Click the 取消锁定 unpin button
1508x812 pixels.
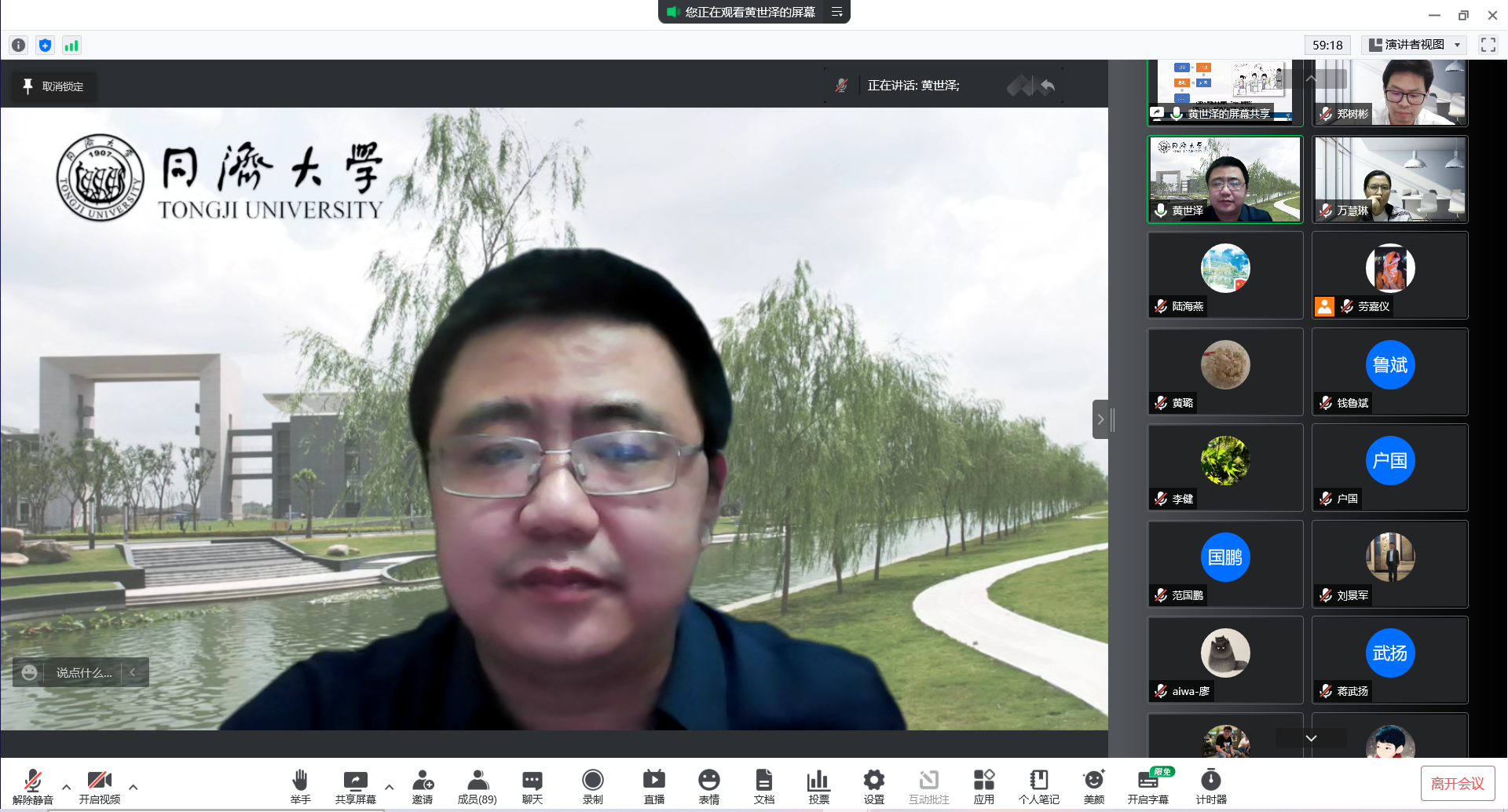click(53, 86)
